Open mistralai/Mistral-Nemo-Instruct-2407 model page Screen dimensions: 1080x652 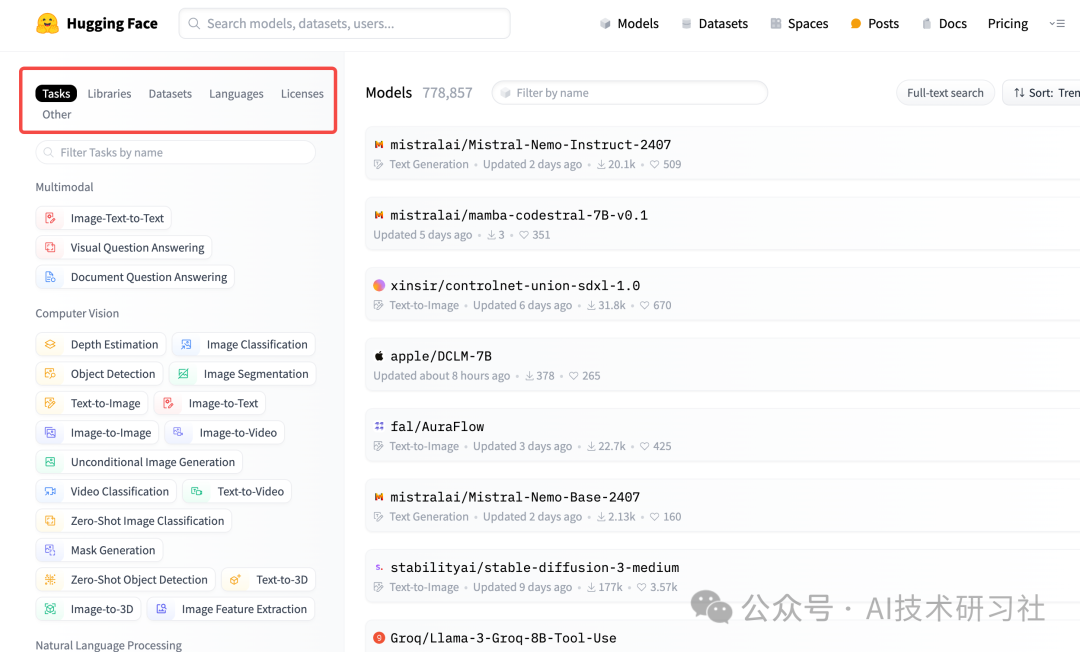(x=530, y=145)
